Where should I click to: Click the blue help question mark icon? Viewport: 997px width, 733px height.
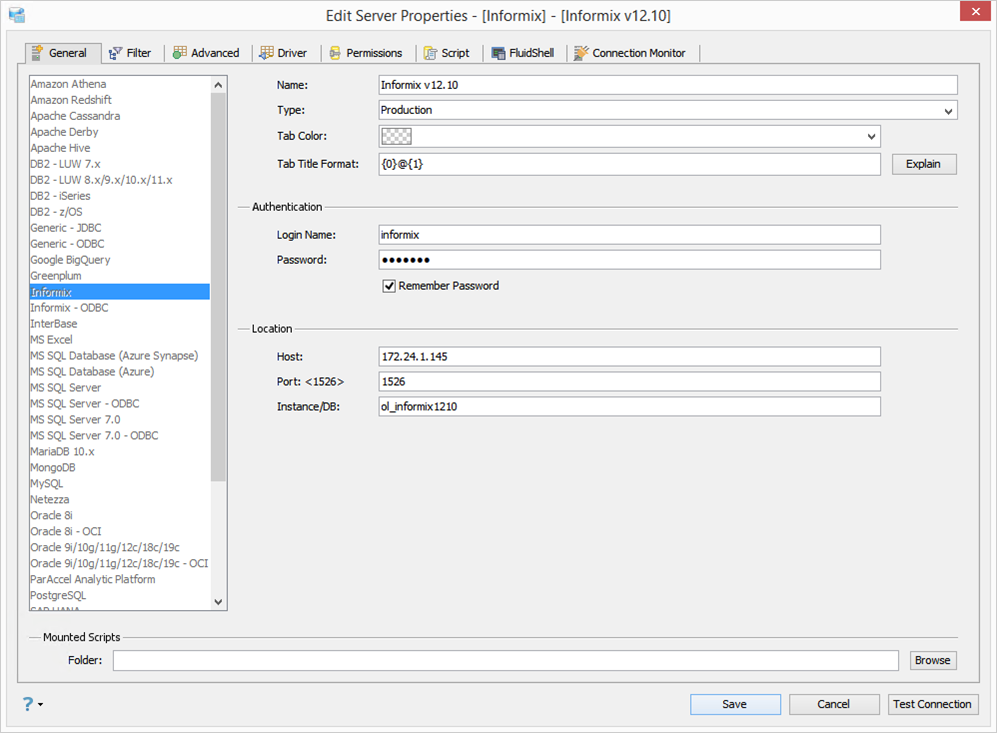(x=27, y=704)
